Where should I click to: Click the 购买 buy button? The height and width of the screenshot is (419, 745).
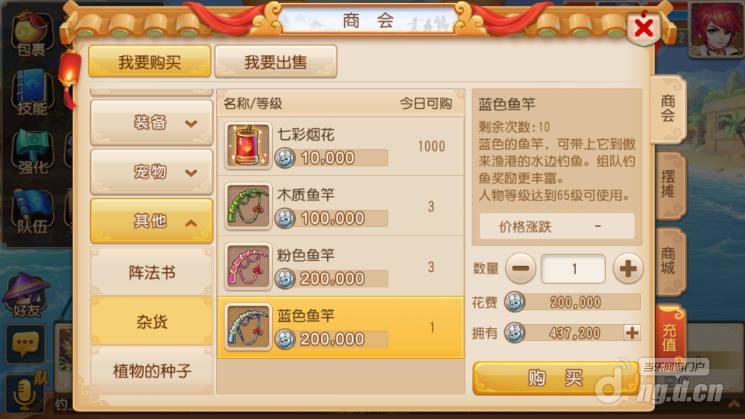tap(555, 378)
